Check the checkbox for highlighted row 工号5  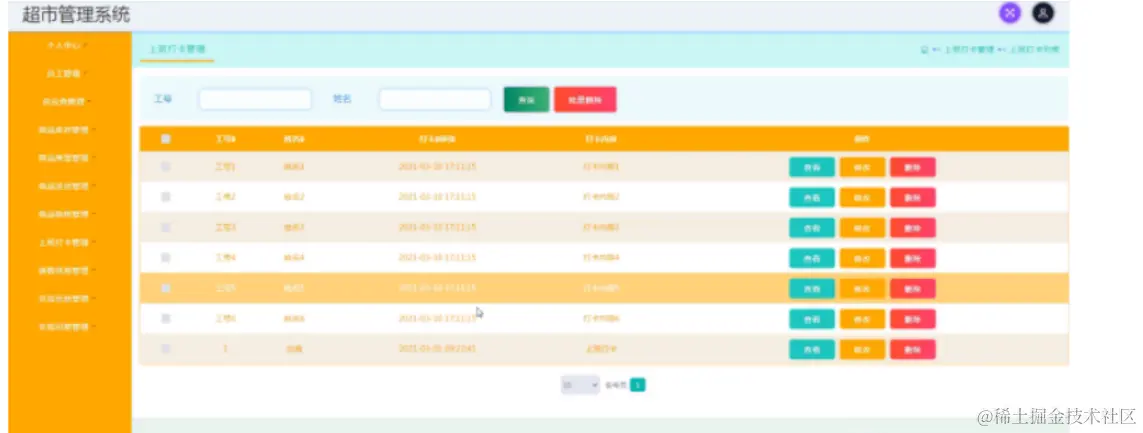pyautogui.click(x=165, y=288)
